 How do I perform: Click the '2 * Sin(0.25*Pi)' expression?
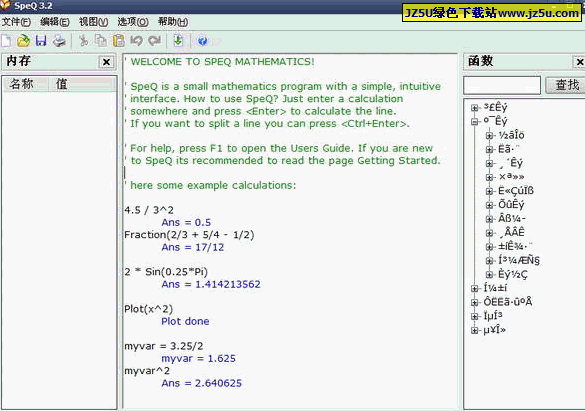tap(166, 272)
